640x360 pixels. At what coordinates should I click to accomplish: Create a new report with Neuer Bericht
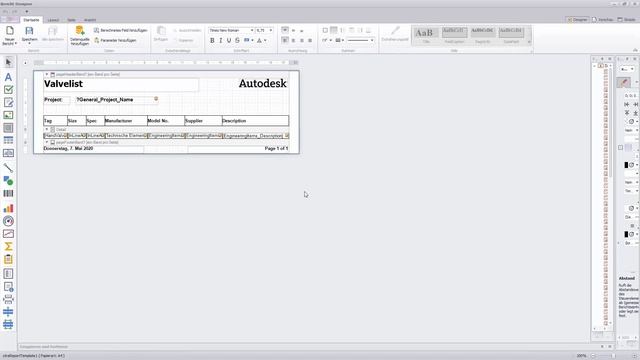pos(9,36)
